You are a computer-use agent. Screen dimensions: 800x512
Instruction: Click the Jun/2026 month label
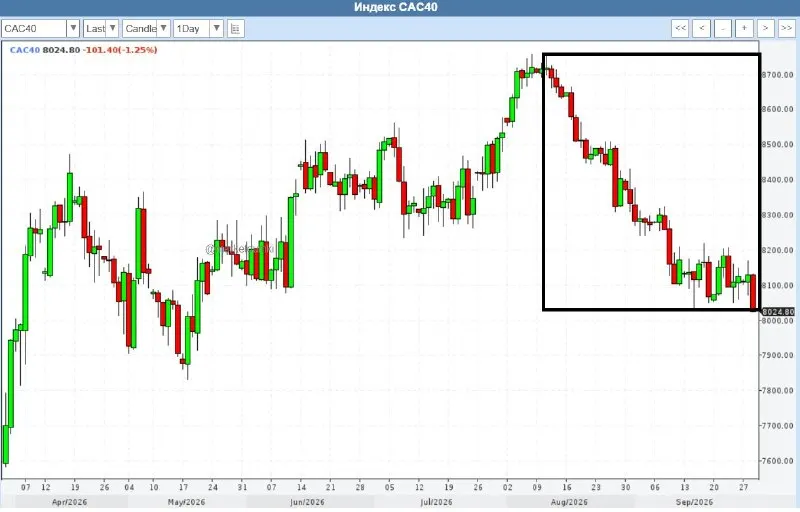pyautogui.click(x=307, y=502)
